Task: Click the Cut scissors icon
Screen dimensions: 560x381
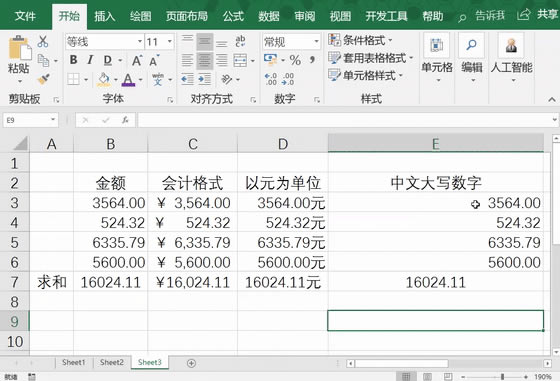Action: pos(43,41)
